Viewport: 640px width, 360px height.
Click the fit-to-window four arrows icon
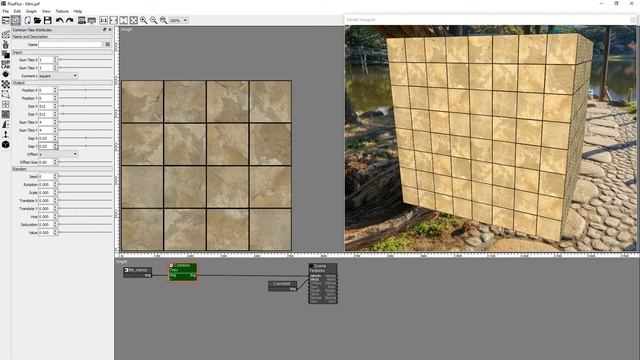[133, 20]
